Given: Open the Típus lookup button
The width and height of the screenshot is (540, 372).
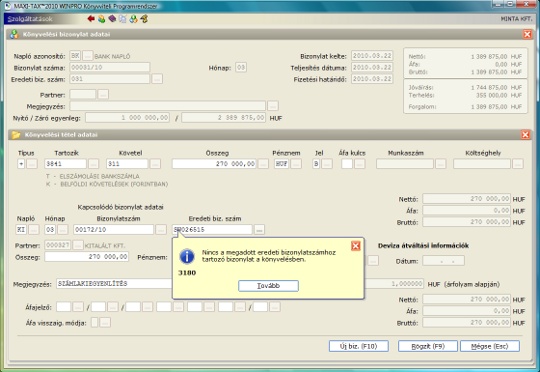Looking at the screenshot, I should click(x=32, y=164).
